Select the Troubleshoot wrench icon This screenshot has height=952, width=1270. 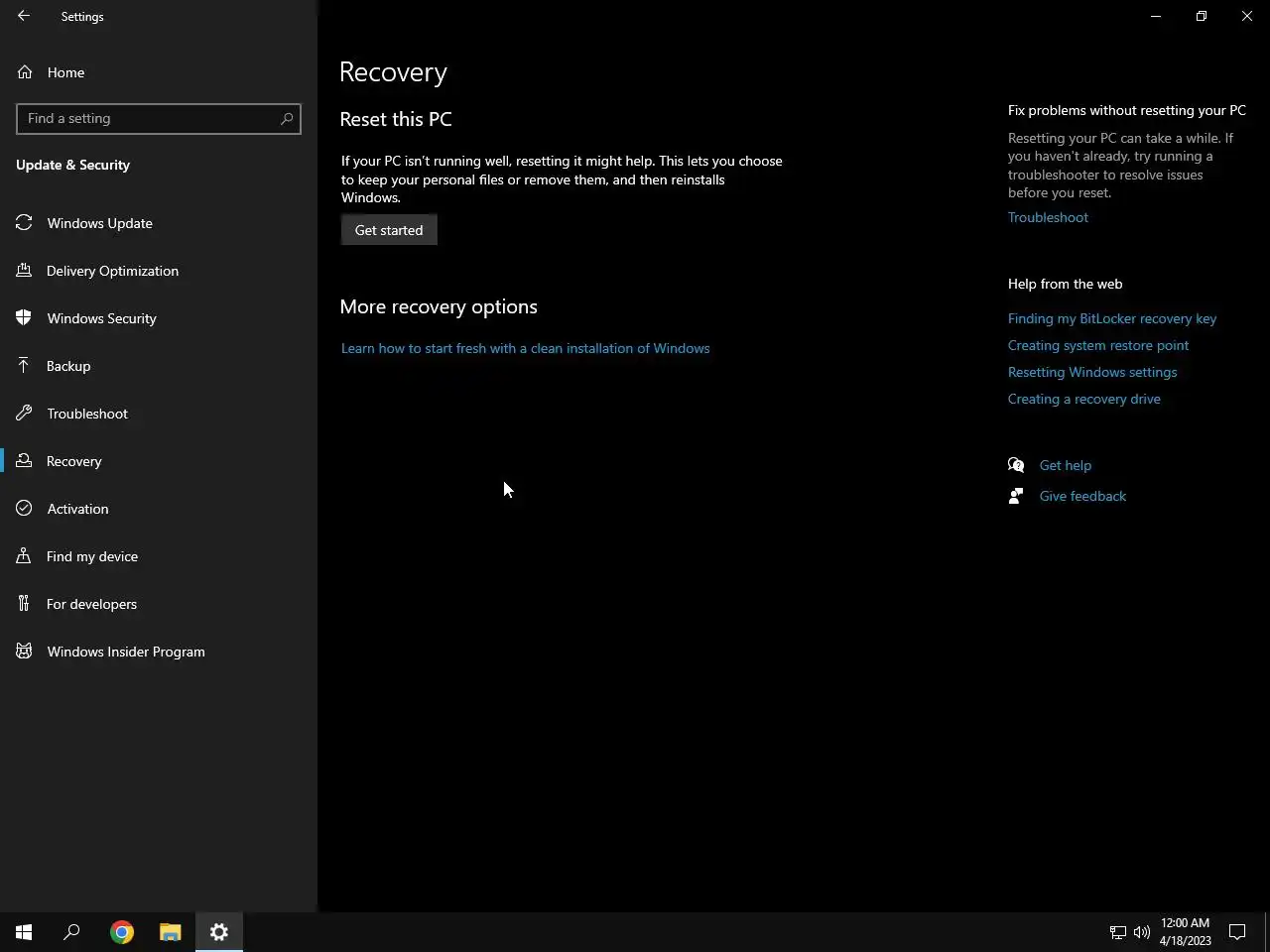pos(24,414)
